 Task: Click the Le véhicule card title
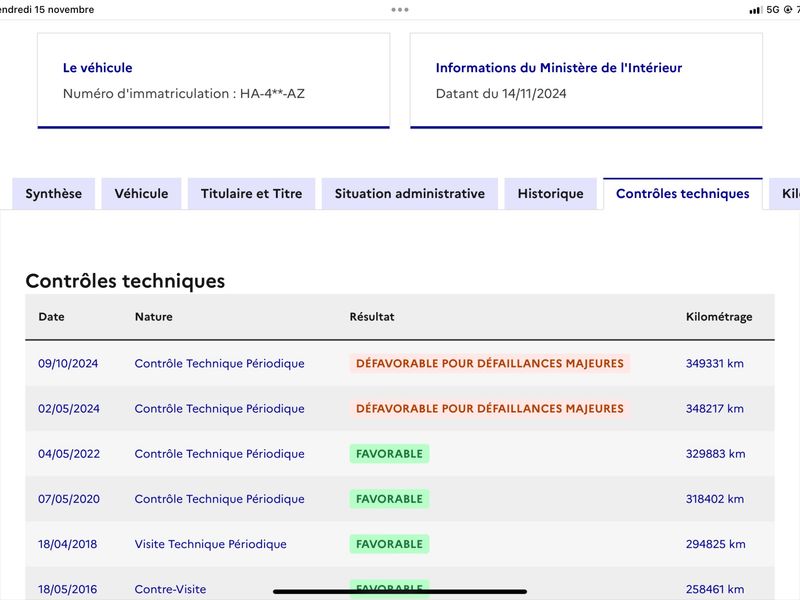(97, 68)
